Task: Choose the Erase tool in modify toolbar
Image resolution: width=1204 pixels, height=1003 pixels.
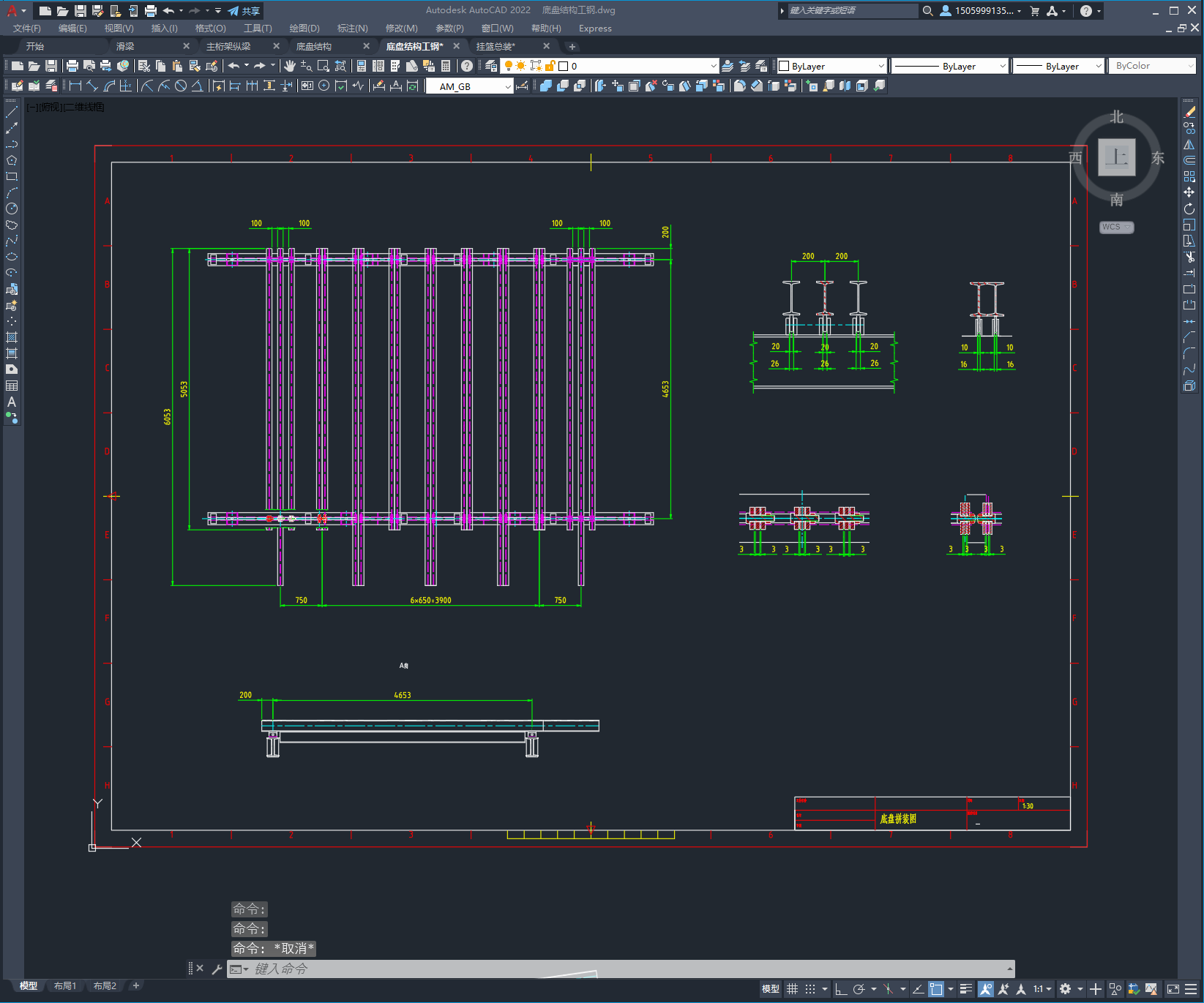Action: (x=1189, y=112)
